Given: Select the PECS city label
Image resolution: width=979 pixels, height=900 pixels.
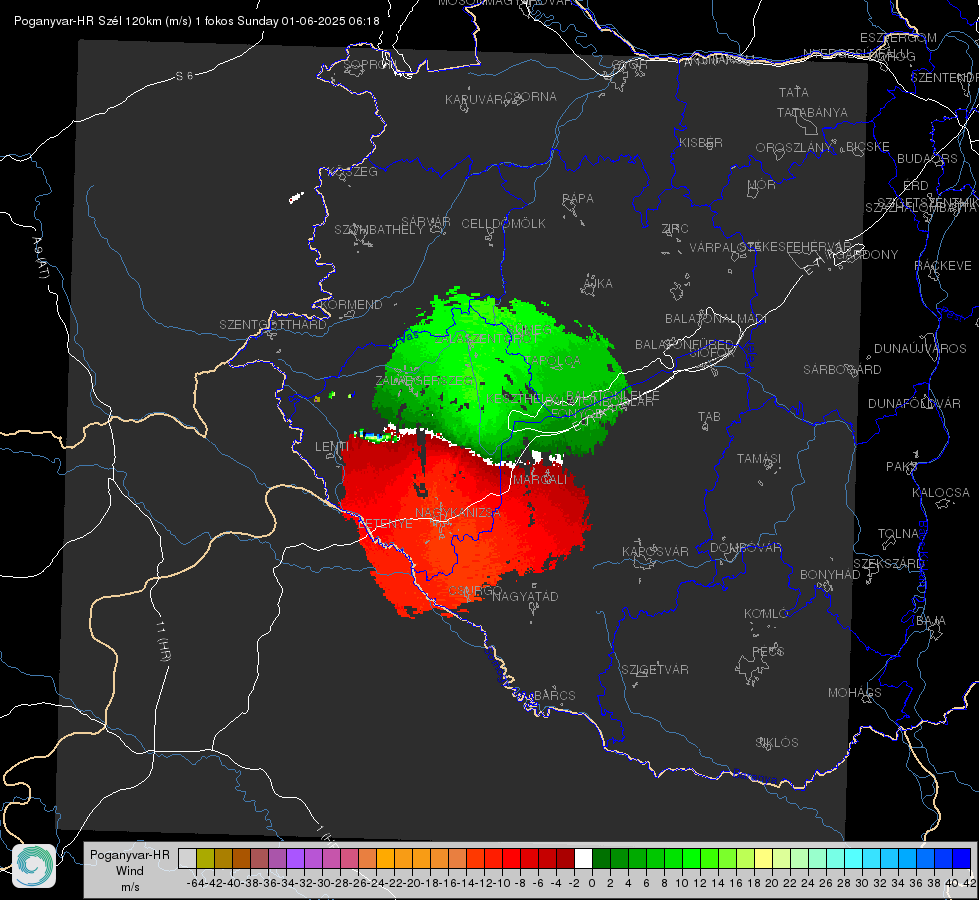Looking at the screenshot, I should (767, 651).
